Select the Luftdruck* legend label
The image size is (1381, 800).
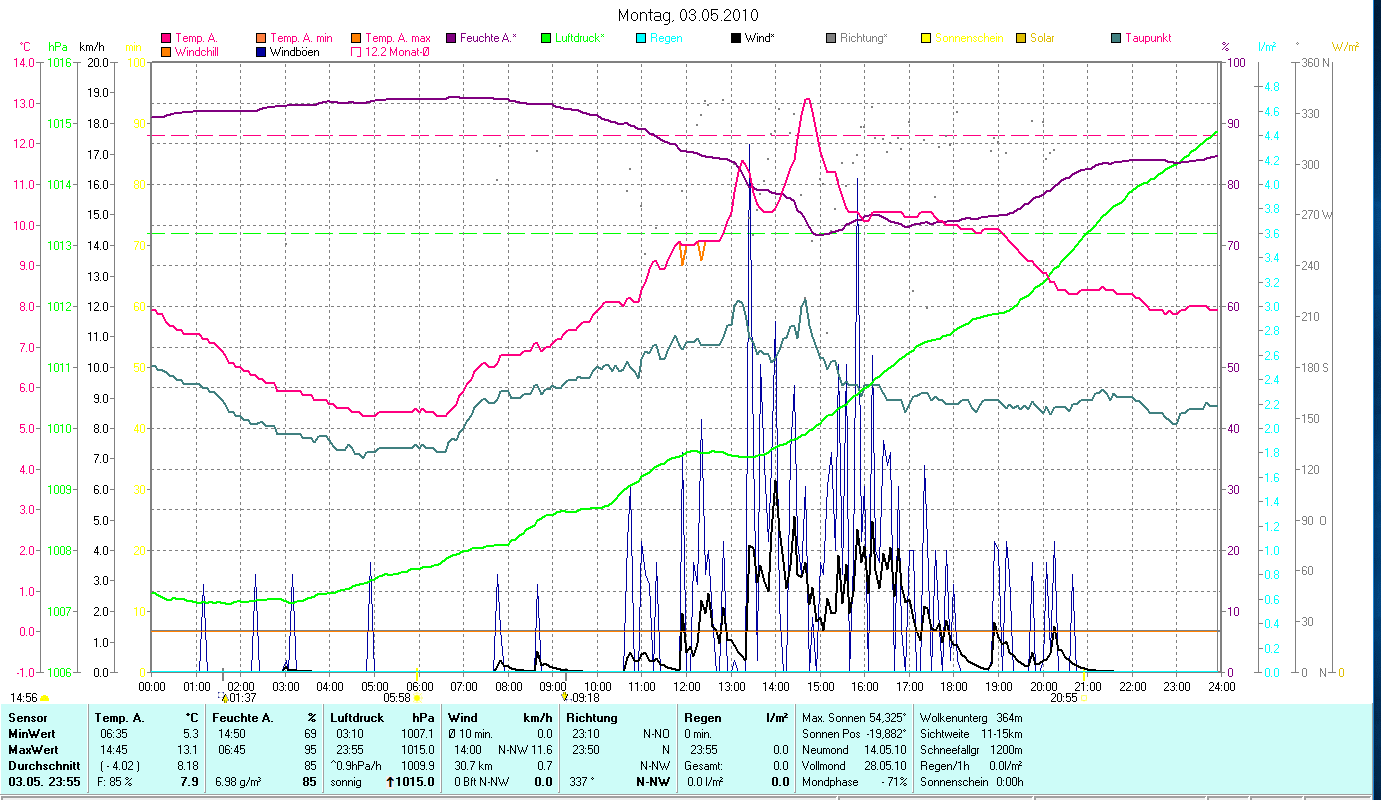click(579, 39)
